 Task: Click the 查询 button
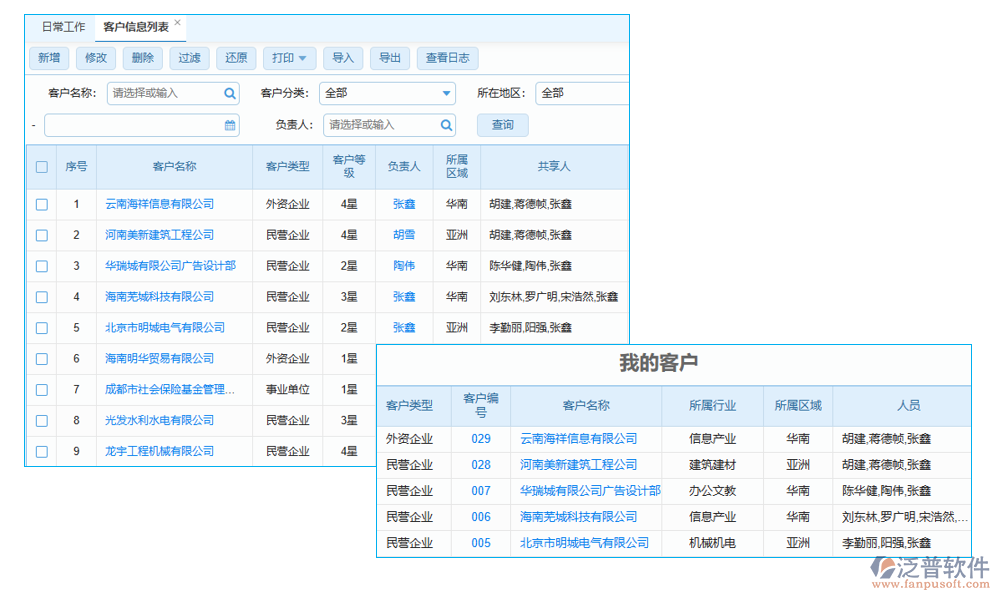pyautogui.click(x=503, y=125)
